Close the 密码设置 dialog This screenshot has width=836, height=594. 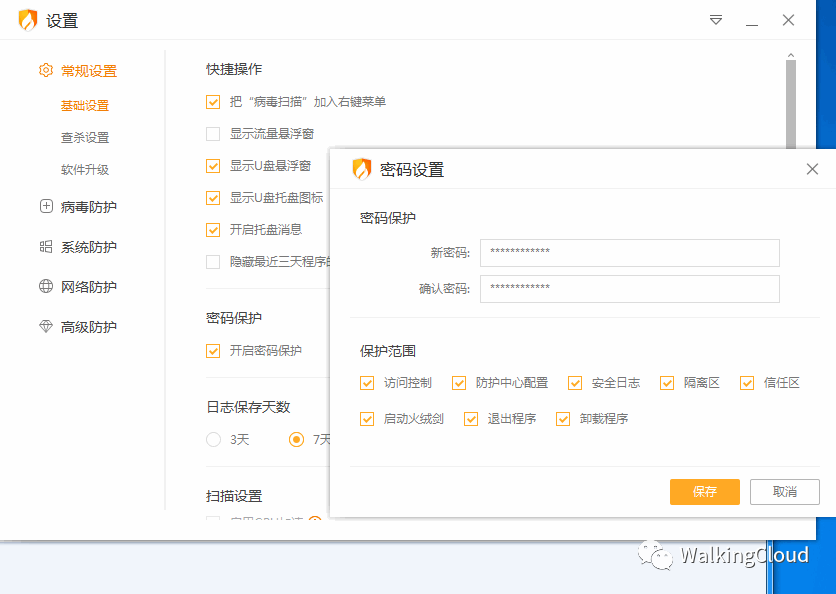click(x=812, y=169)
